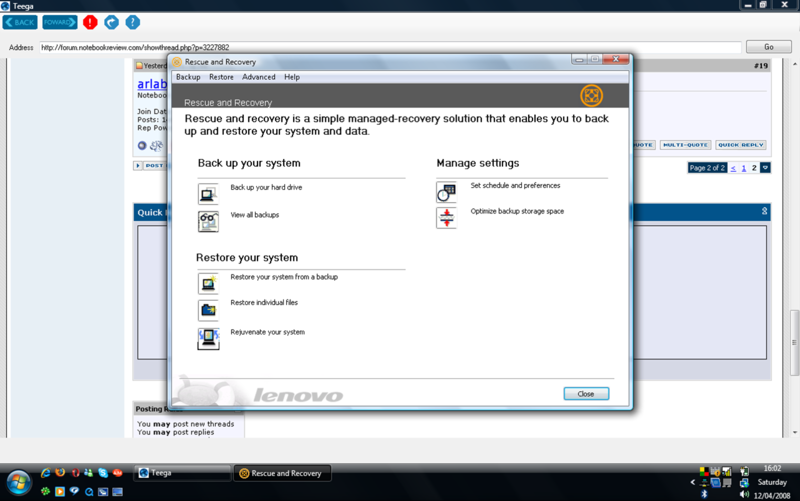Click the Show Desktop Quick Launch icon

(x=117, y=492)
